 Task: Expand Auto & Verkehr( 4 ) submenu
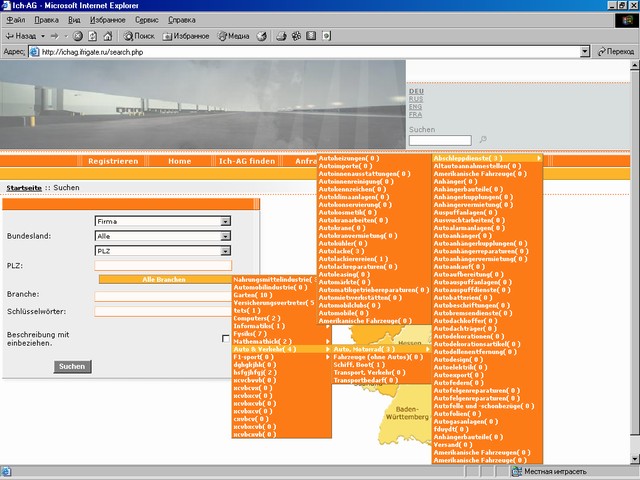point(282,349)
